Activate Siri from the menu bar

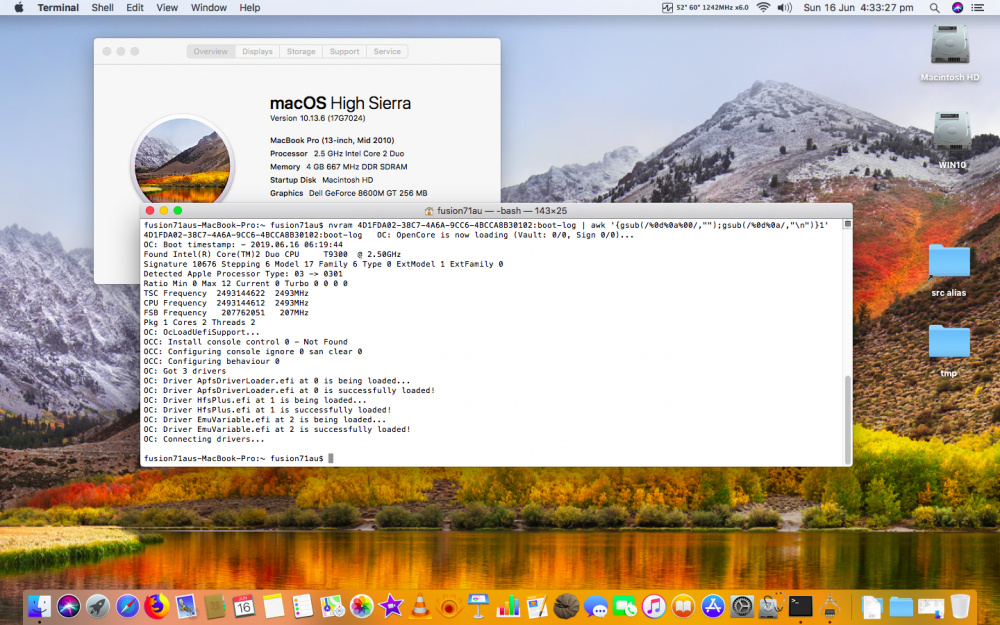point(957,8)
